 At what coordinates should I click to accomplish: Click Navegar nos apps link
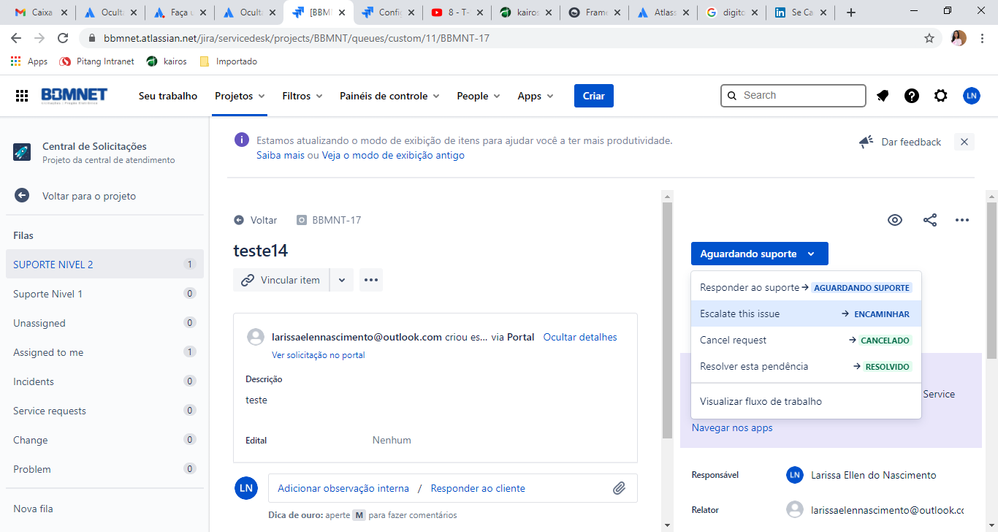coord(732,428)
